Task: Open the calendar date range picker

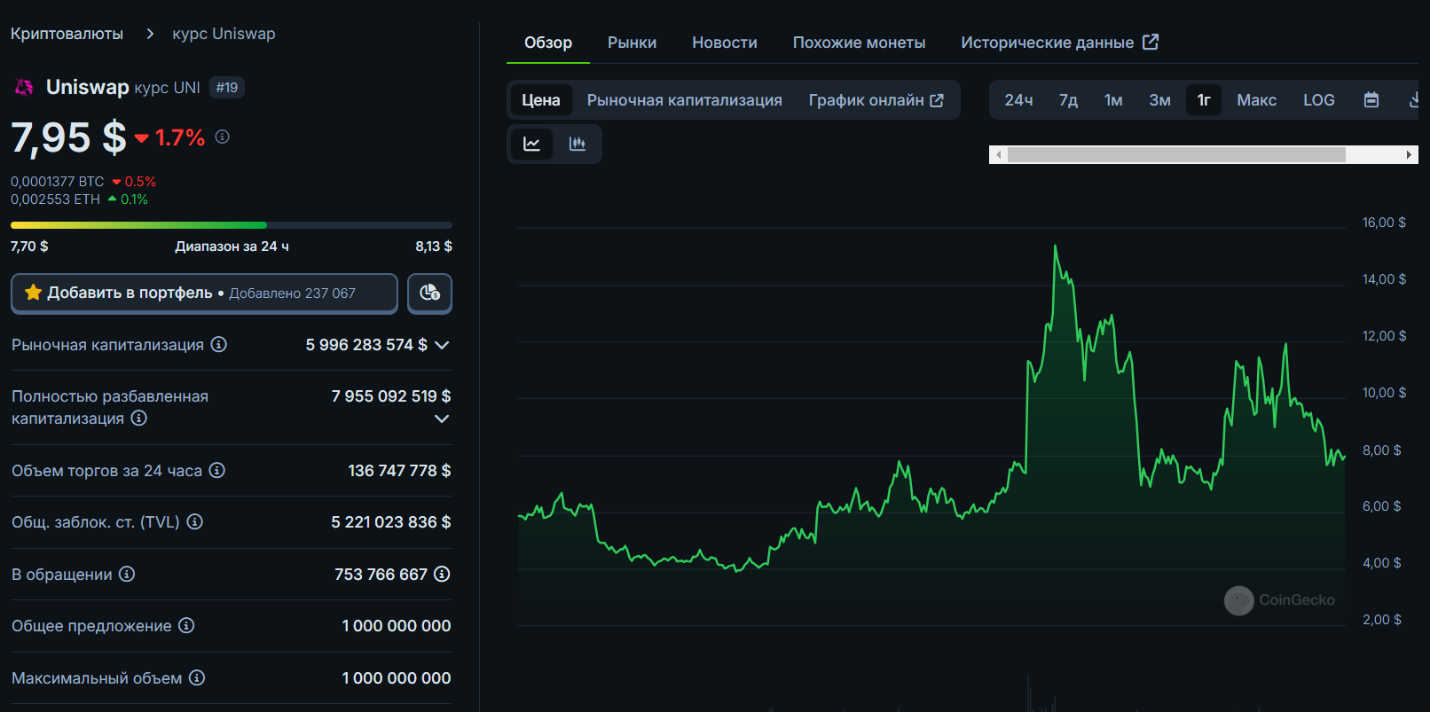Action: click(x=1371, y=100)
